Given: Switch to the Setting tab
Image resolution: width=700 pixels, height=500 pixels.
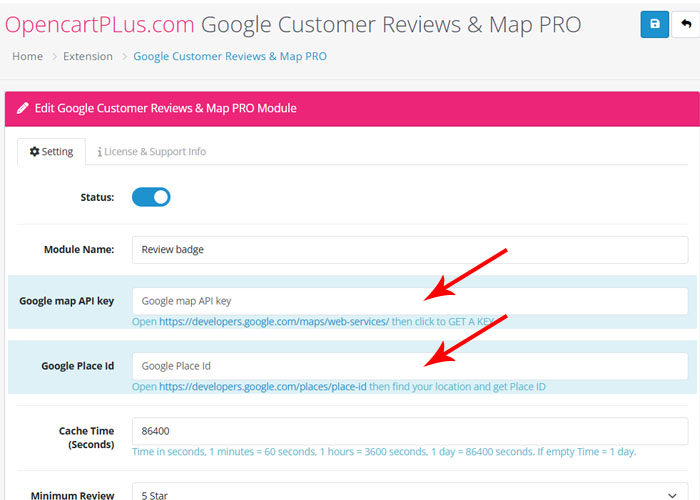Looking at the screenshot, I should pyautogui.click(x=51, y=152).
